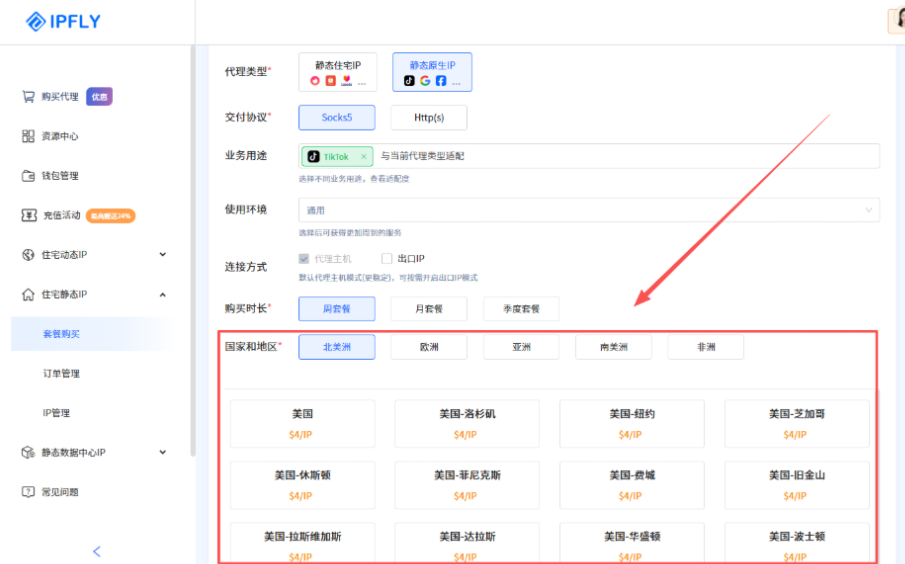Click the 常见问题 question mark icon
Viewport: 905px width, 564px height.
28,492
